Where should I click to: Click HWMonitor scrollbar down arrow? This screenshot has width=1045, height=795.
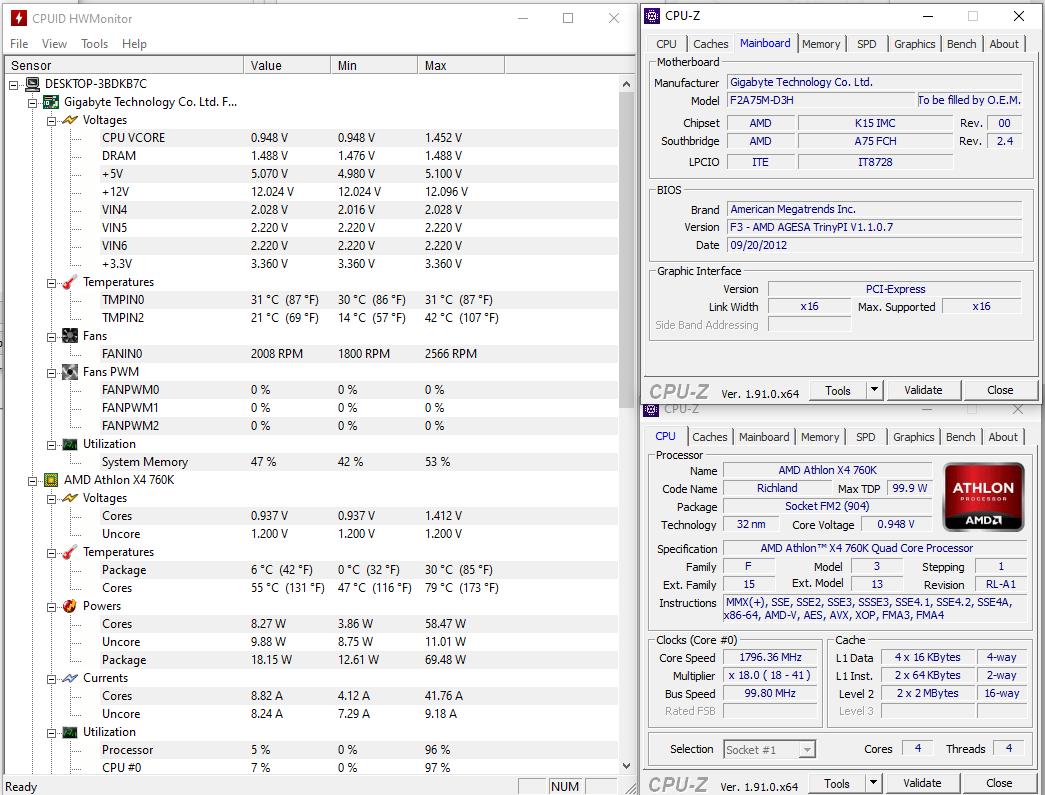[x=626, y=766]
